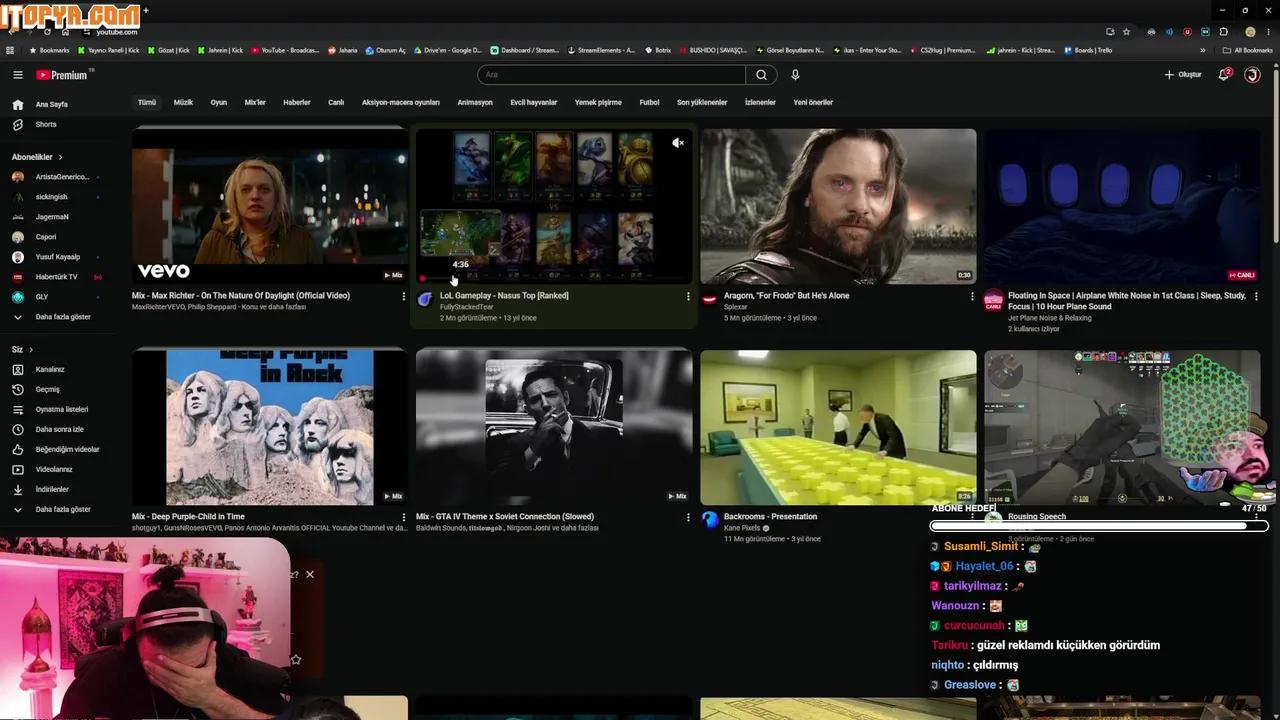This screenshot has height=720, width=1280.
Task: Select the Müzik filter chip
Action: [183, 102]
